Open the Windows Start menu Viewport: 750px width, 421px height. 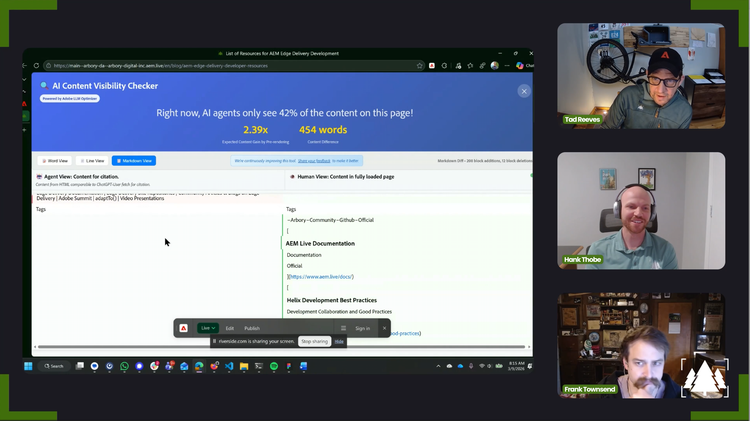[x=32, y=366]
